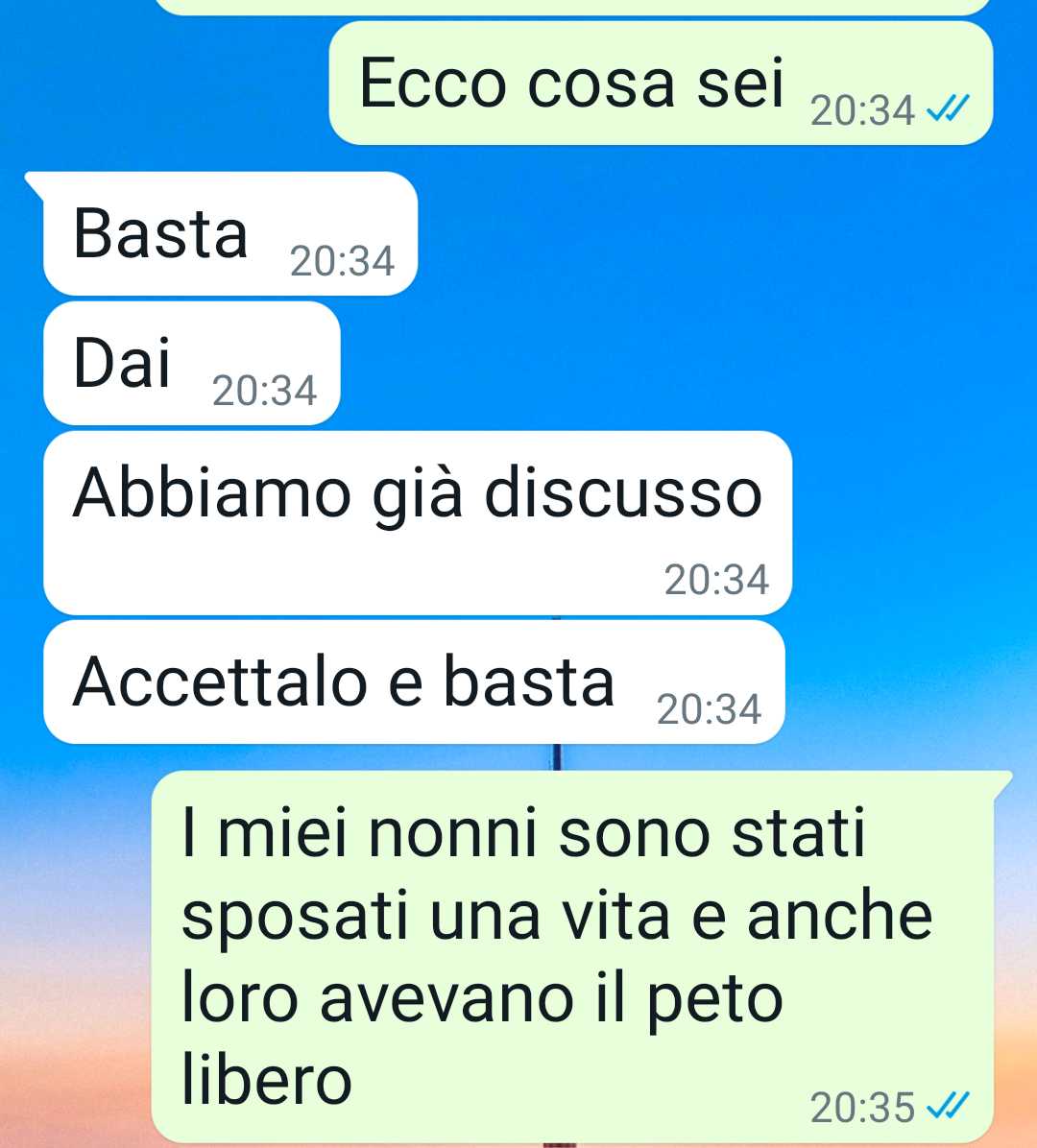Select the 'Abbiamo già discusso' message
The width and height of the screenshot is (1037, 1148).
click(418, 523)
